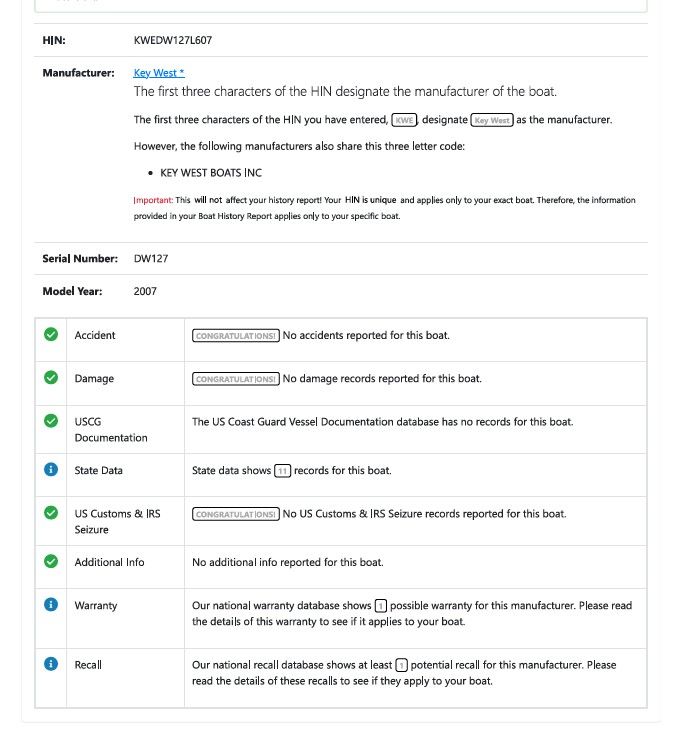
Task: Click the green checkmark icon beside Damage
Action: 51,378
